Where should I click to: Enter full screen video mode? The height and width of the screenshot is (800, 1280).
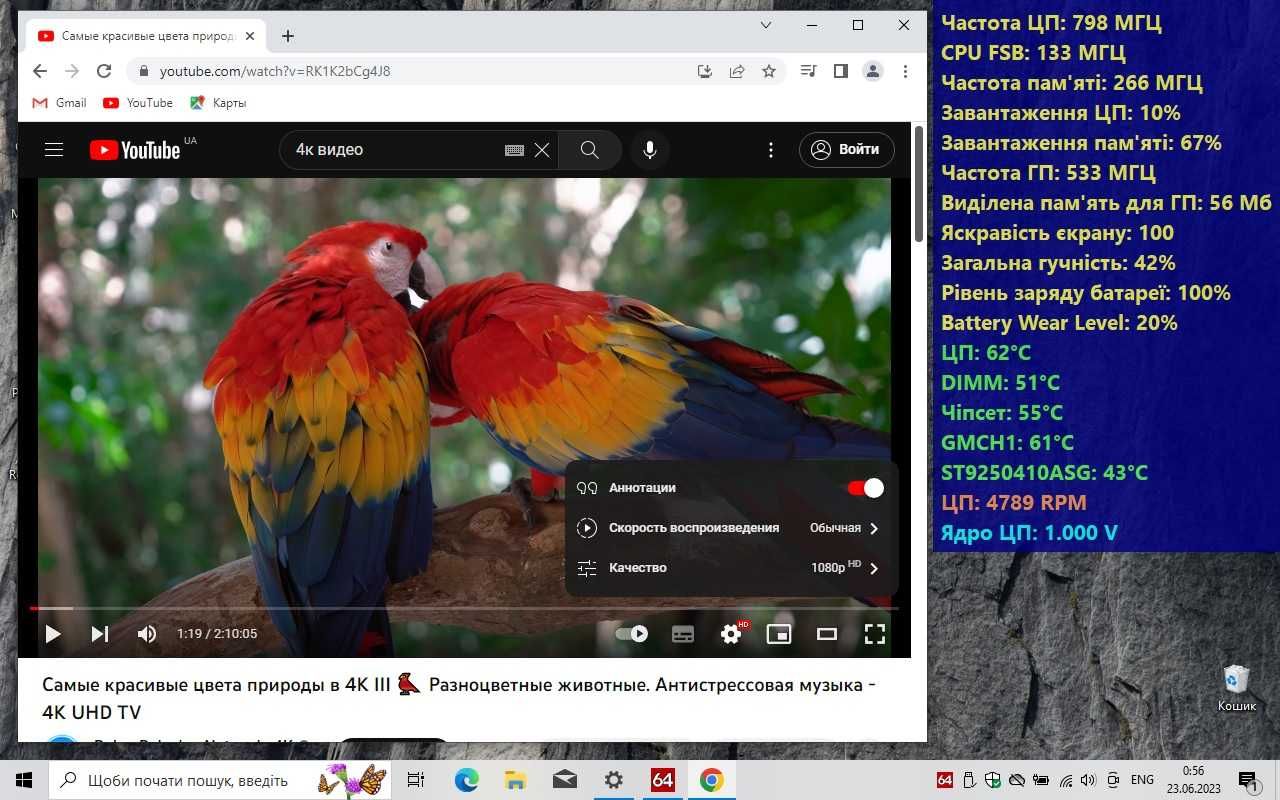click(x=875, y=634)
